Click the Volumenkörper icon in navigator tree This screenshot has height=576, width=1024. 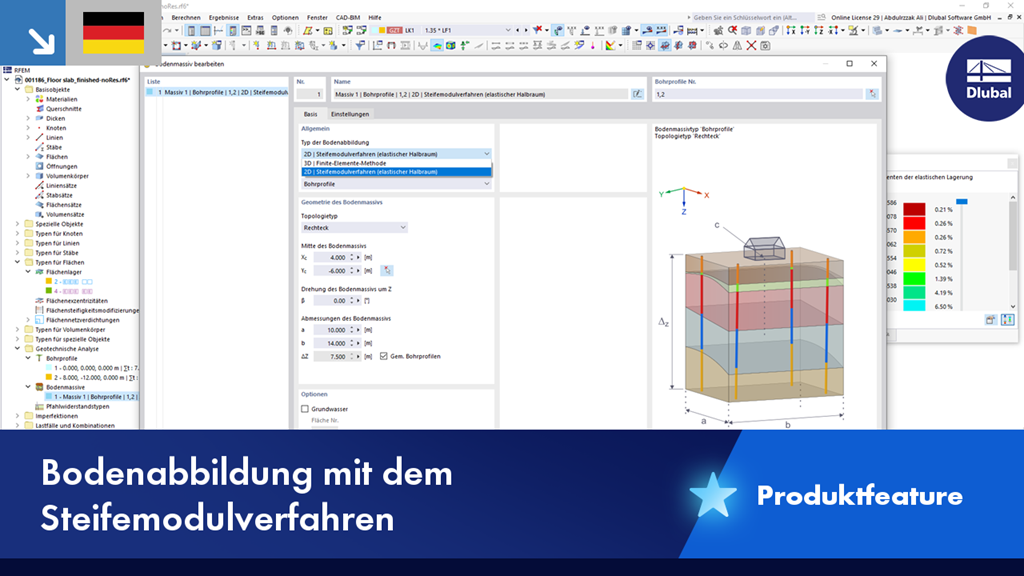coord(39,176)
